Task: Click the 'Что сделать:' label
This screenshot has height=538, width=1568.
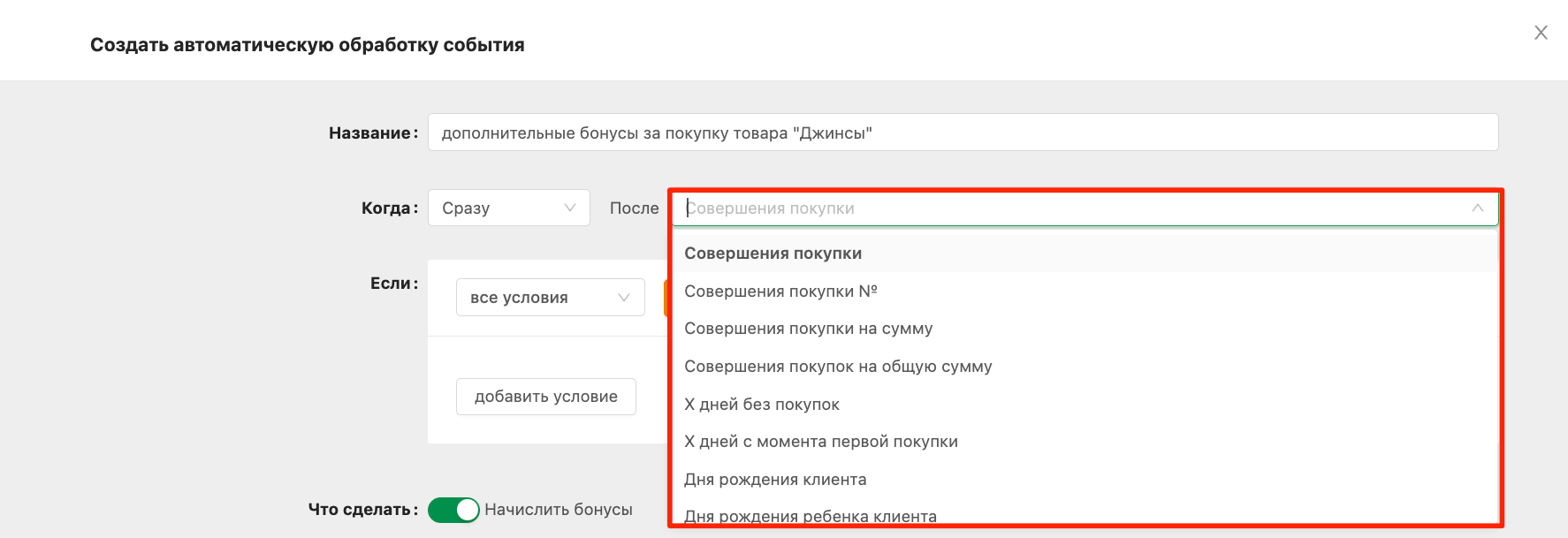Action: [363, 510]
